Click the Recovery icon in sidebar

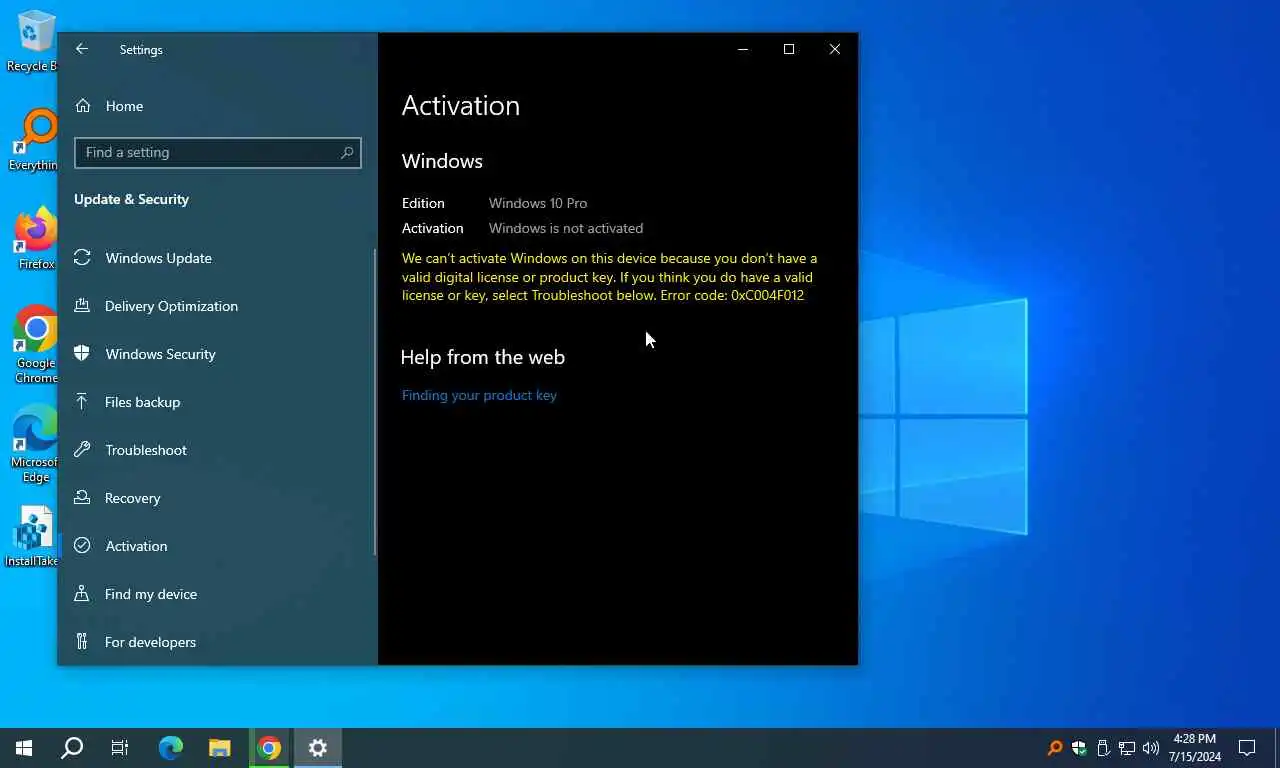[83, 498]
